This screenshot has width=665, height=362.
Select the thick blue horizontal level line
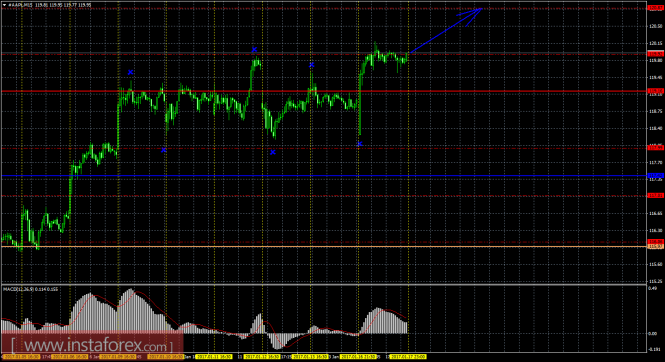coord(324,175)
